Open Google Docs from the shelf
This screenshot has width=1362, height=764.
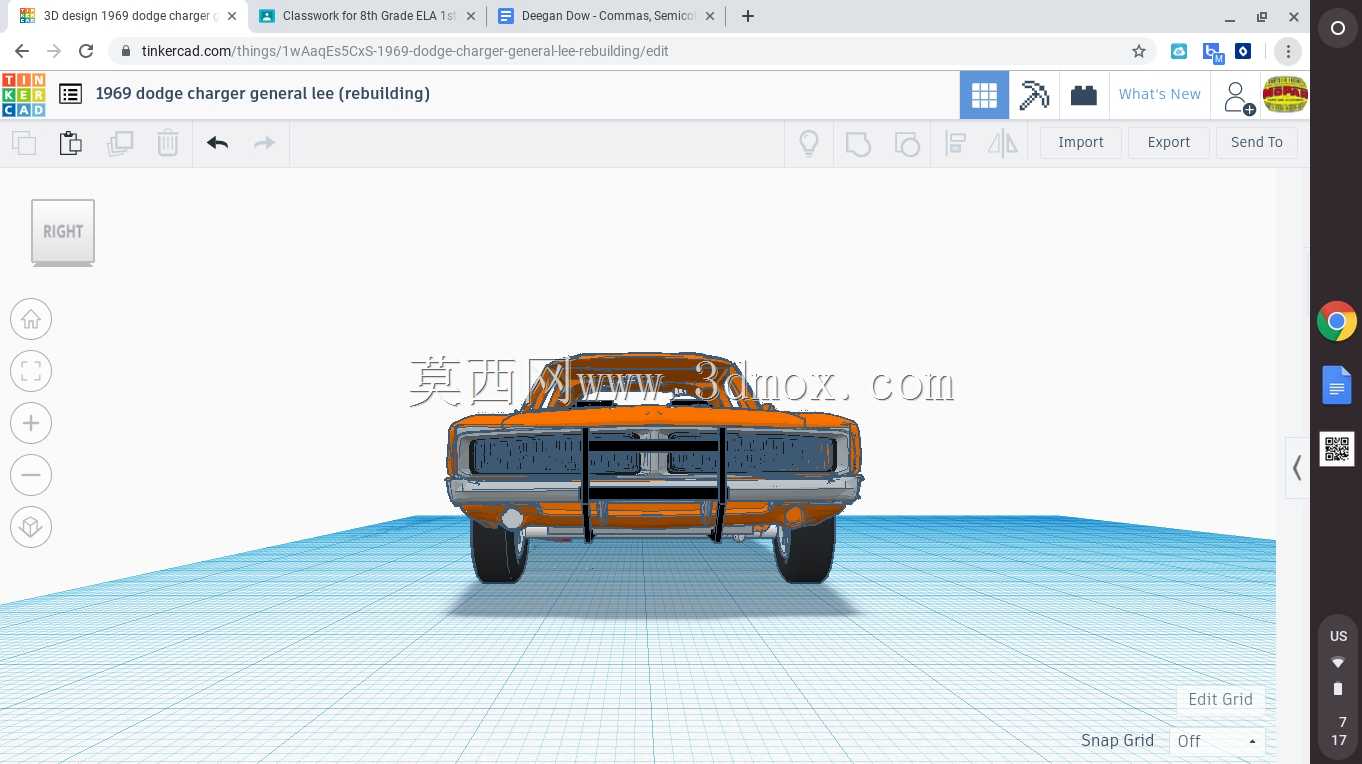[1337, 385]
